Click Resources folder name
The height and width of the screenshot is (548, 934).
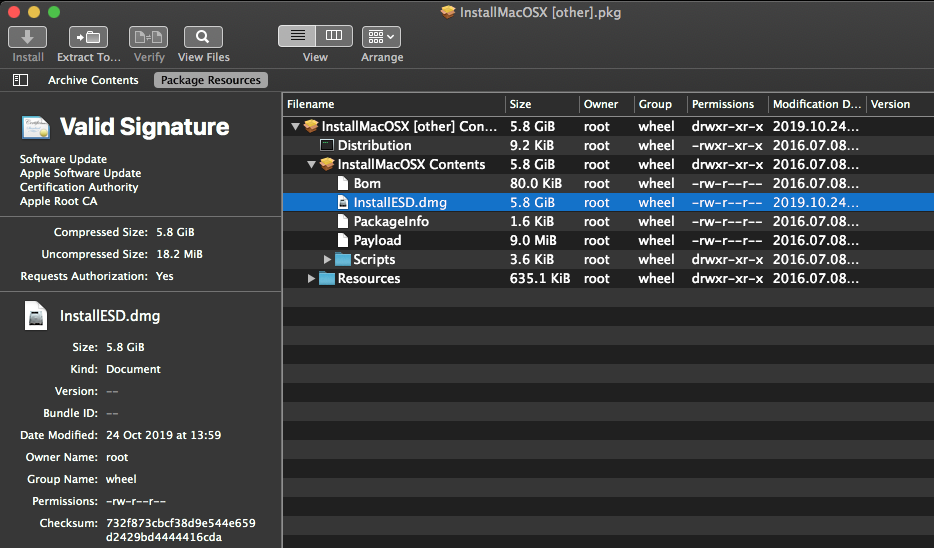(x=369, y=279)
